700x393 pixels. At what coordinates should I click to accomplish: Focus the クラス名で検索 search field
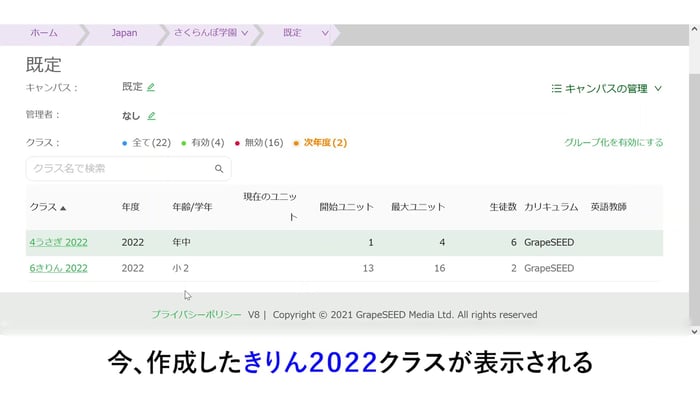tap(129, 168)
